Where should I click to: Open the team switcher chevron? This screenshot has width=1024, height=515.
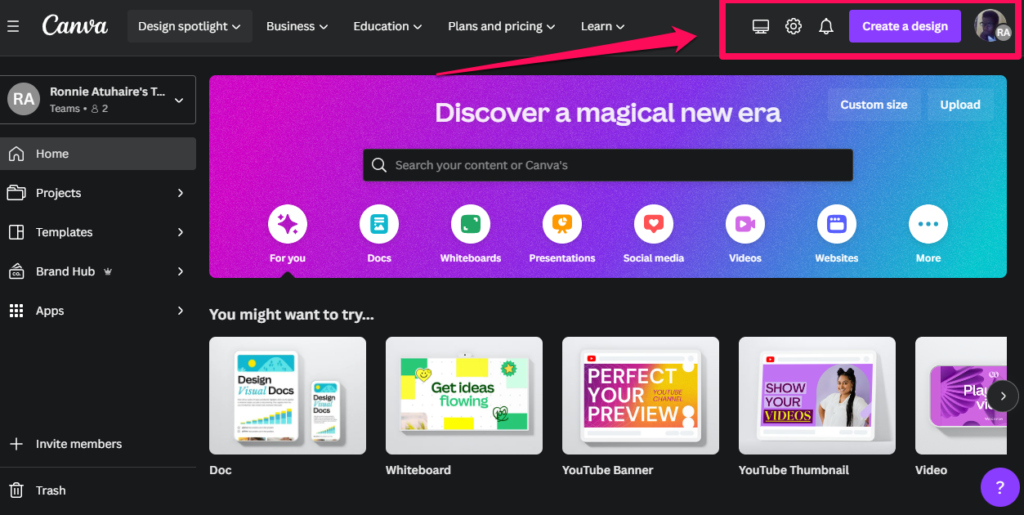pos(179,101)
